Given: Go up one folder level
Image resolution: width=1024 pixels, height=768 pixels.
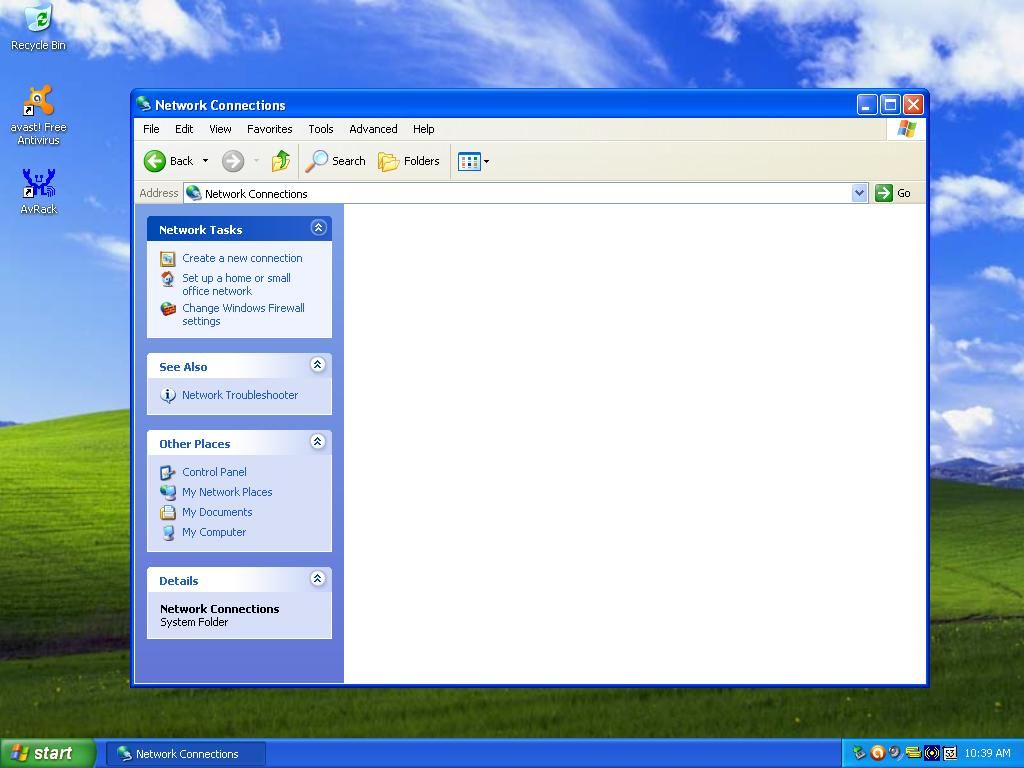Looking at the screenshot, I should [281, 161].
